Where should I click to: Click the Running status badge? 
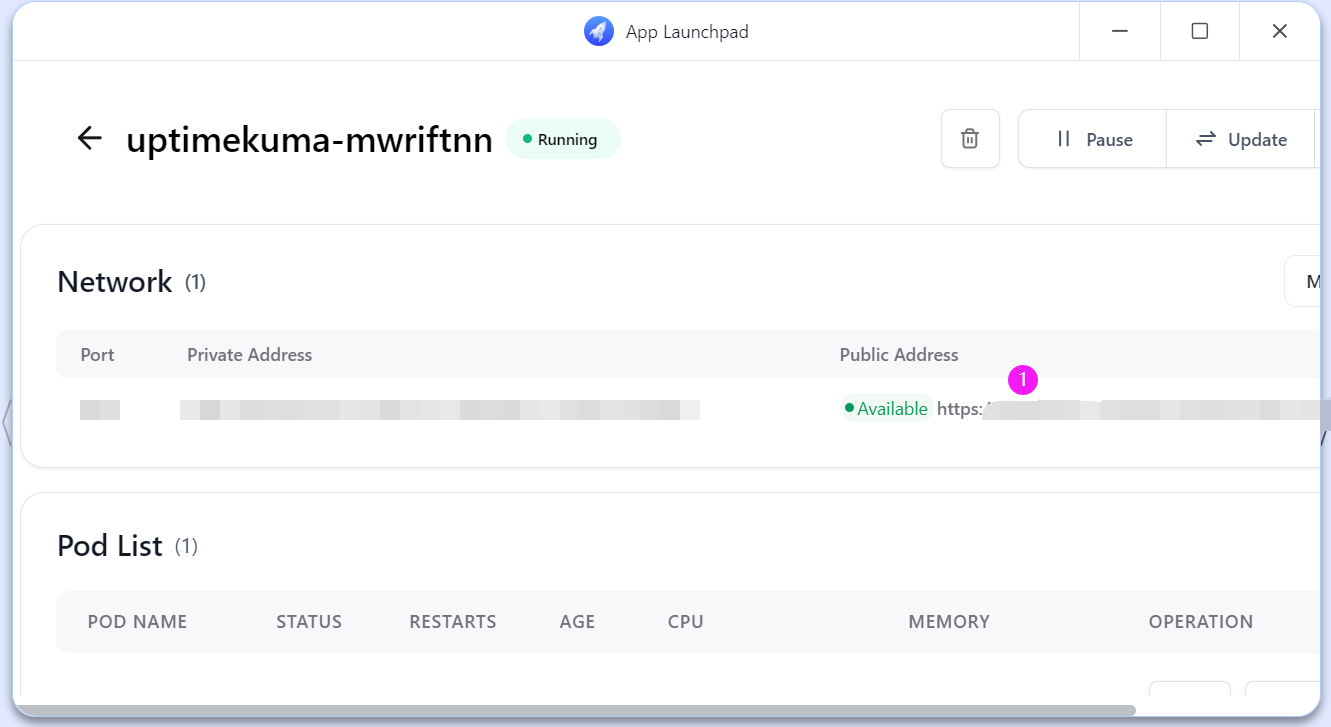[x=563, y=139]
